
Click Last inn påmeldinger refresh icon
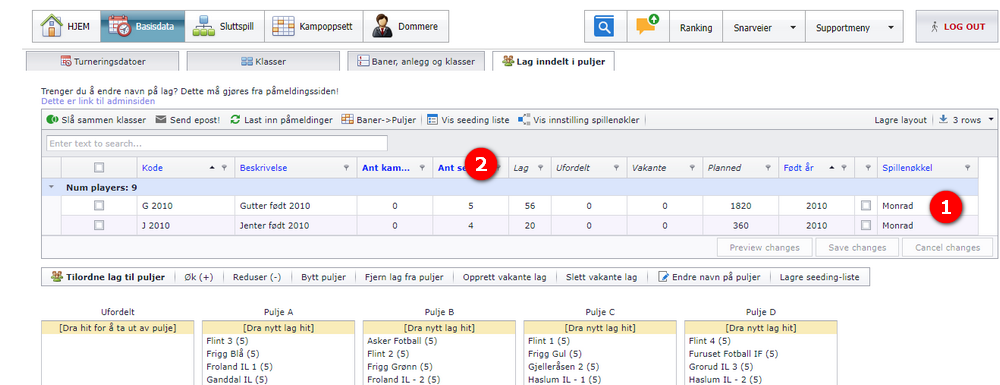pos(235,120)
